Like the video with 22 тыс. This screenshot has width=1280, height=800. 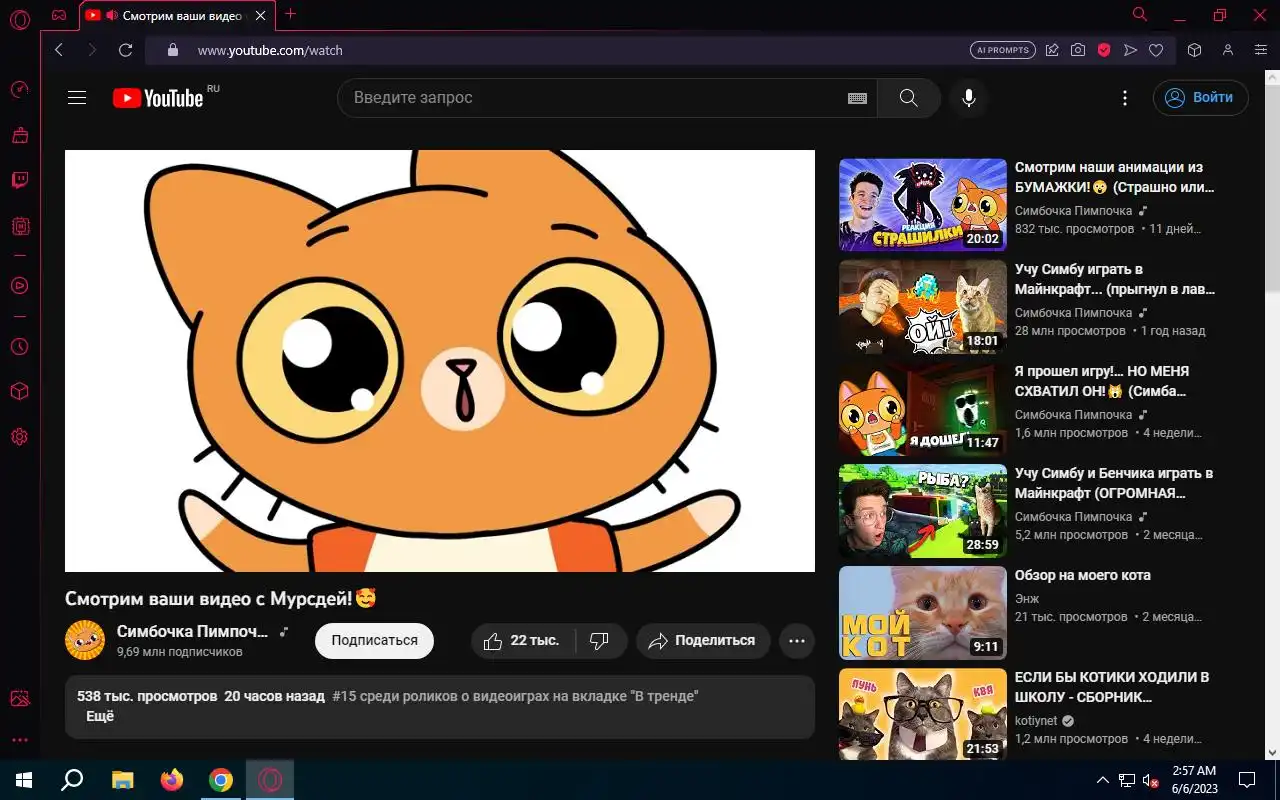(x=522, y=641)
